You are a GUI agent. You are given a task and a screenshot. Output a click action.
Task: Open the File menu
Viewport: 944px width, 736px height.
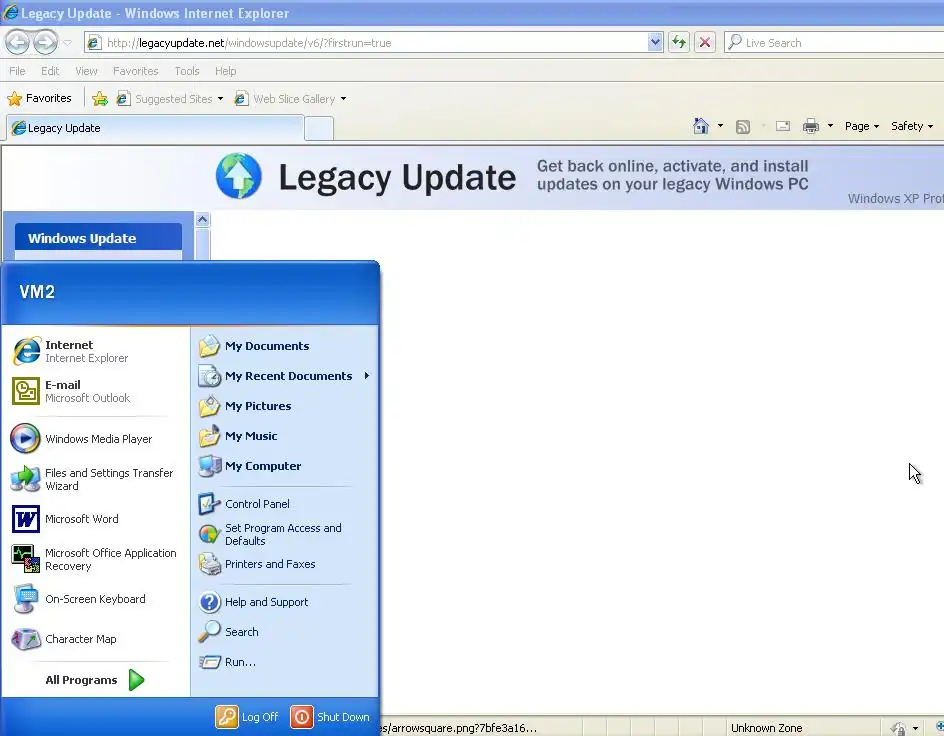point(17,71)
